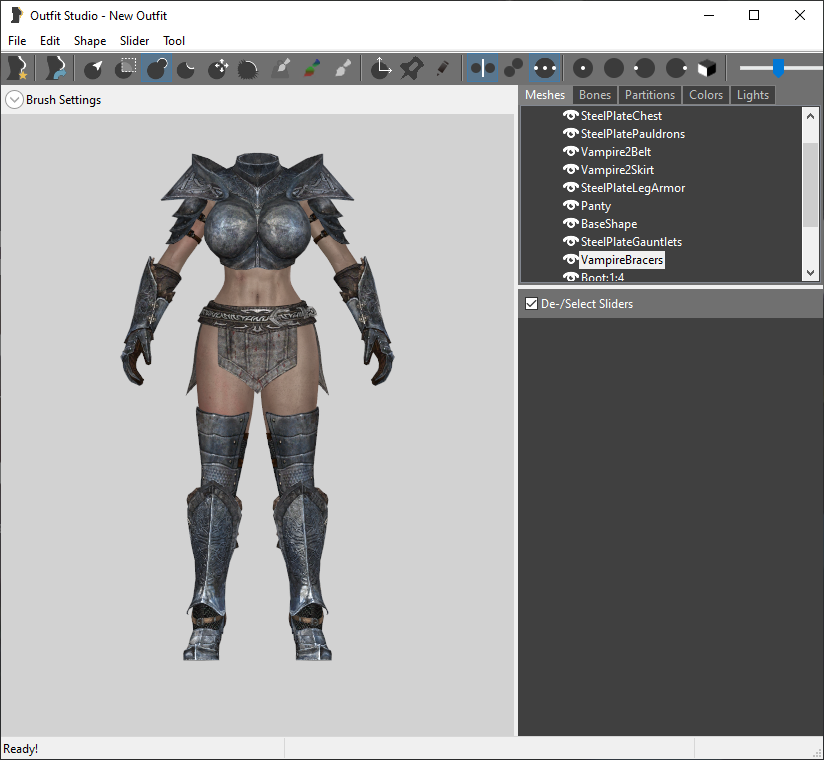
Task: Select the Weight paint brush
Action: pos(281,68)
